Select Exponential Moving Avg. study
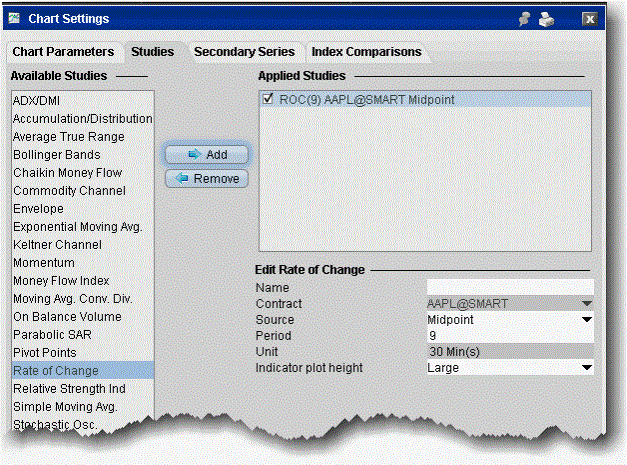The image size is (627, 465). (77, 227)
